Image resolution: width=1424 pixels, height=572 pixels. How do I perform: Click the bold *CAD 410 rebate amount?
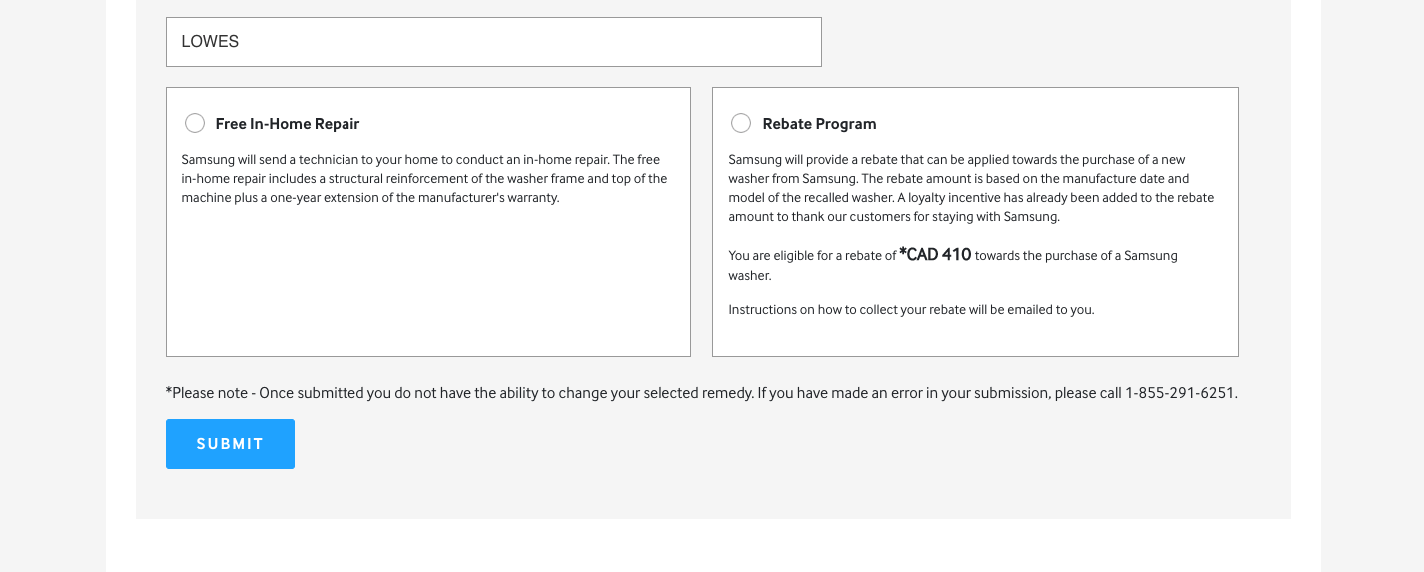coord(935,255)
